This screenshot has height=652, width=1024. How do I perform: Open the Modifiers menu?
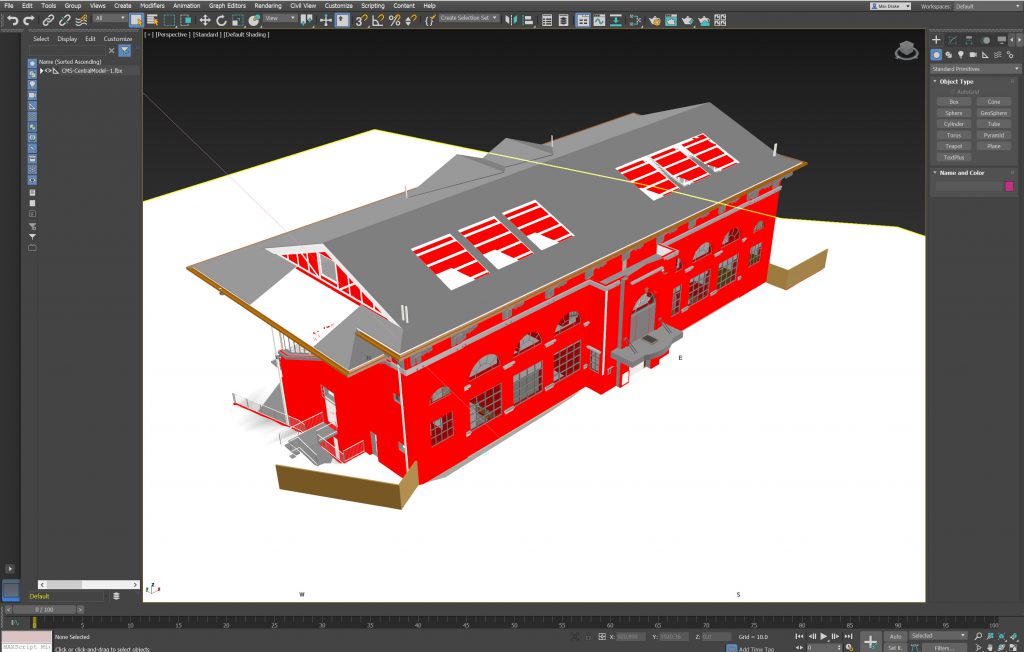pyautogui.click(x=152, y=6)
